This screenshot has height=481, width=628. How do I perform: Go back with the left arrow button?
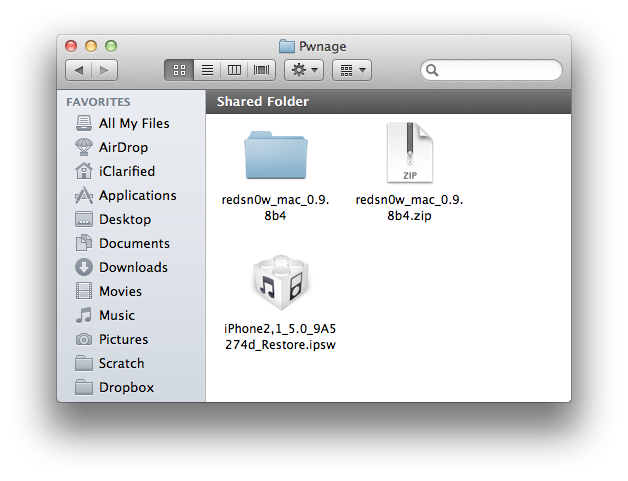79,70
